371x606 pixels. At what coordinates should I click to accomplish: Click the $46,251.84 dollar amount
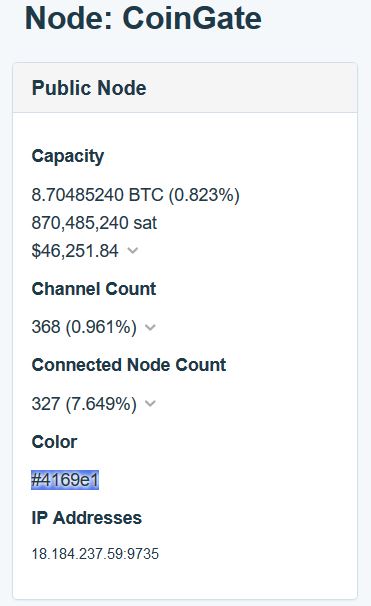coord(75,251)
